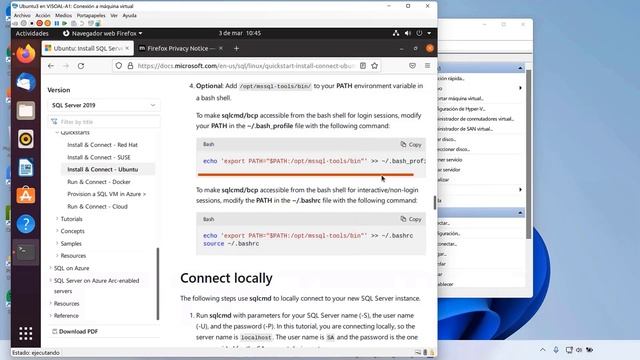Open Pocket save icon in Firefox toolbar
The height and width of the screenshot is (360, 640).
pos(412,66)
